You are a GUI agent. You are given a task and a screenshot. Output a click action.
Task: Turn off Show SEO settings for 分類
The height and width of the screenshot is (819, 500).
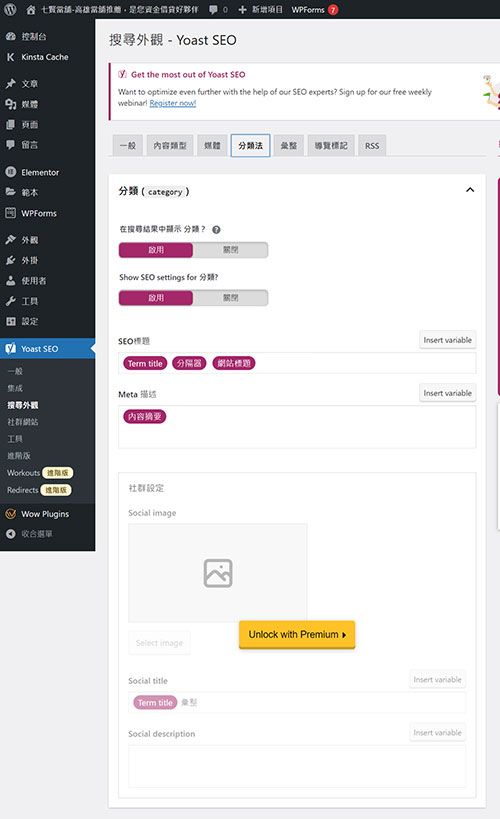click(x=230, y=298)
